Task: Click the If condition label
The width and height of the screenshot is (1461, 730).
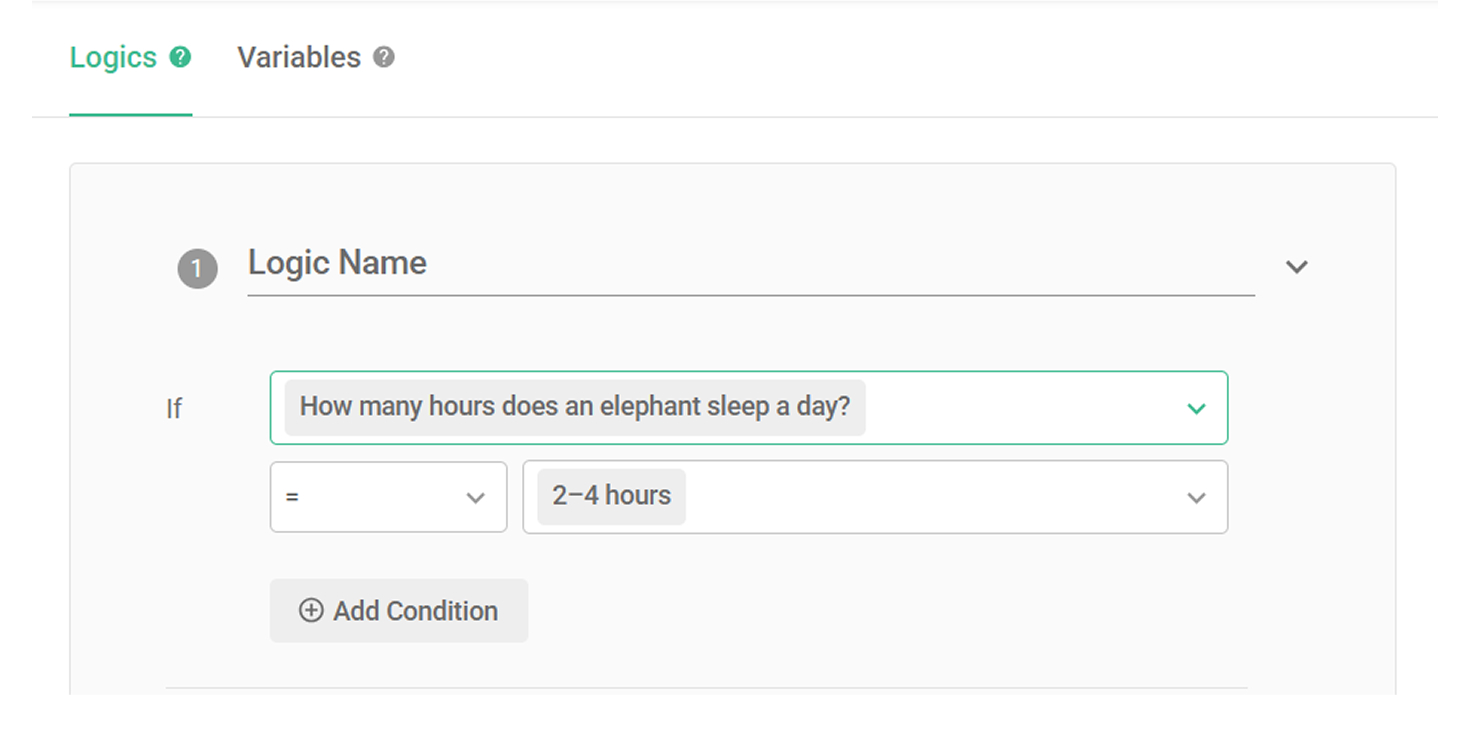Action: coord(175,408)
